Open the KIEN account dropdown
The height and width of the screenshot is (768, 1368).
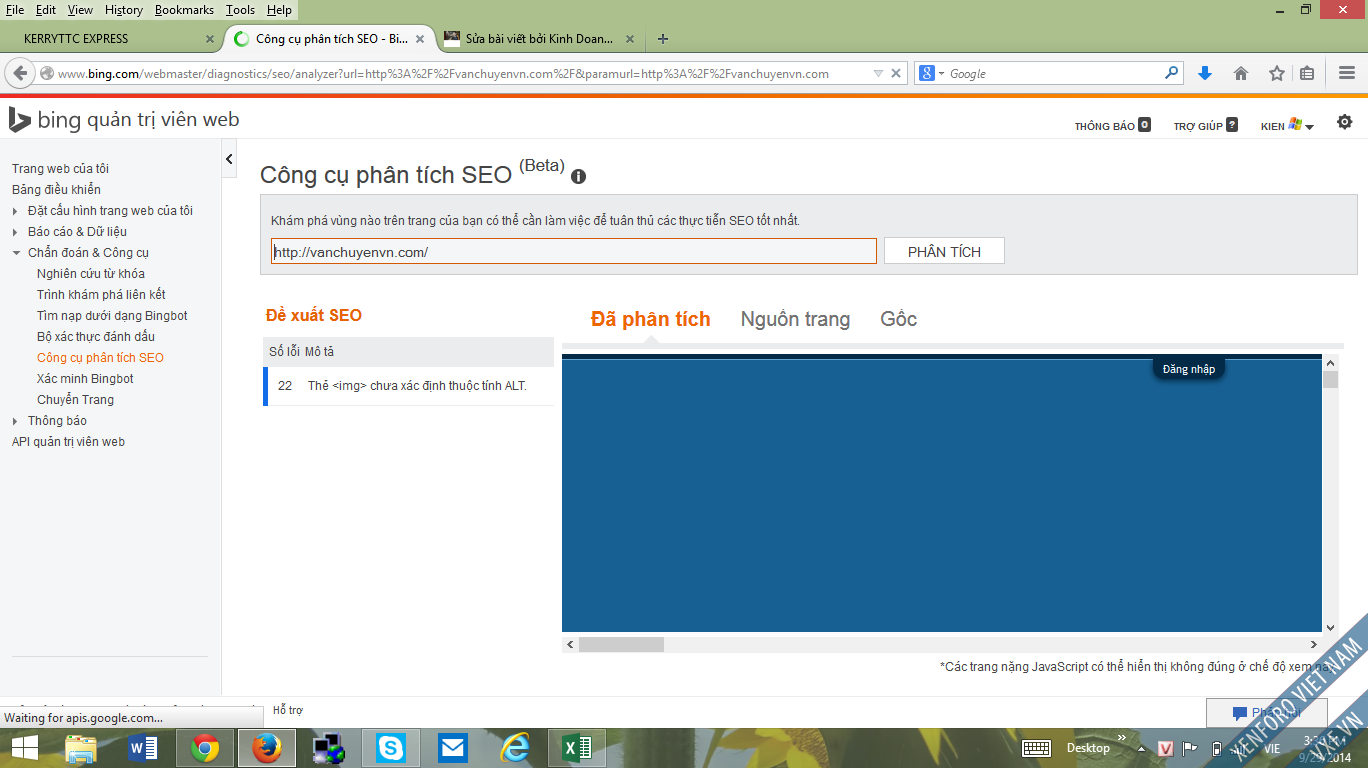coord(1287,125)
